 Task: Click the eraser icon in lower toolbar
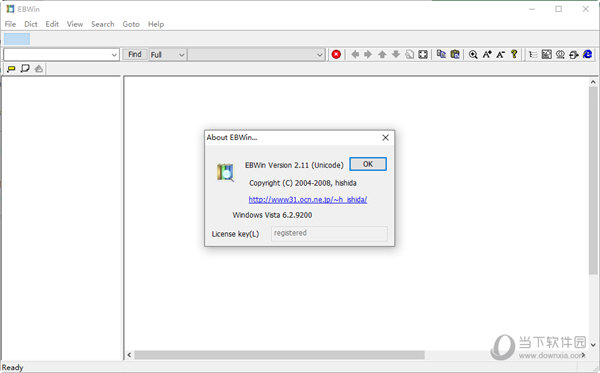point(39,69)
